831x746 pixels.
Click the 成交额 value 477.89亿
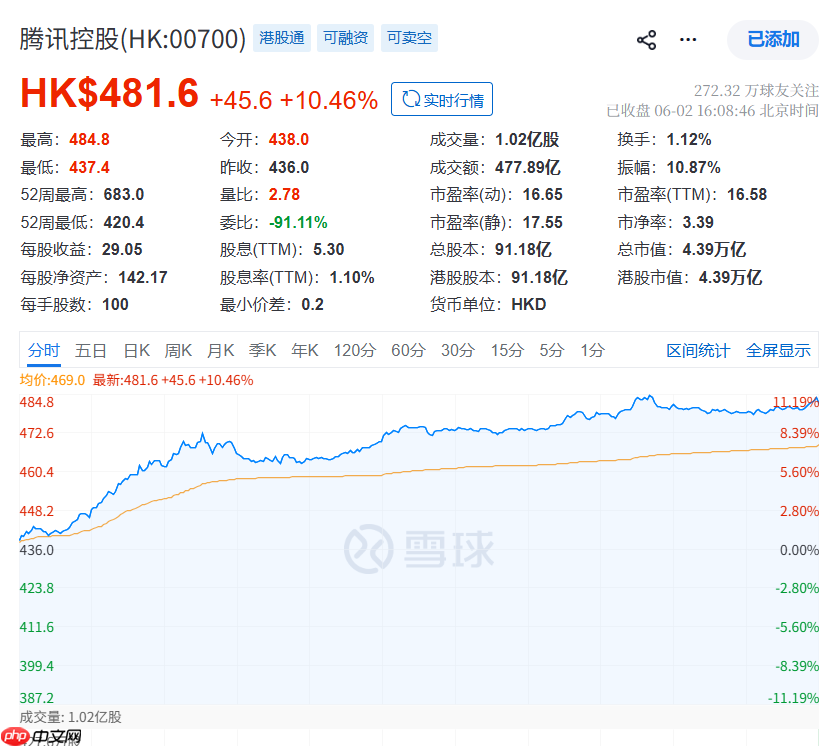527,167
